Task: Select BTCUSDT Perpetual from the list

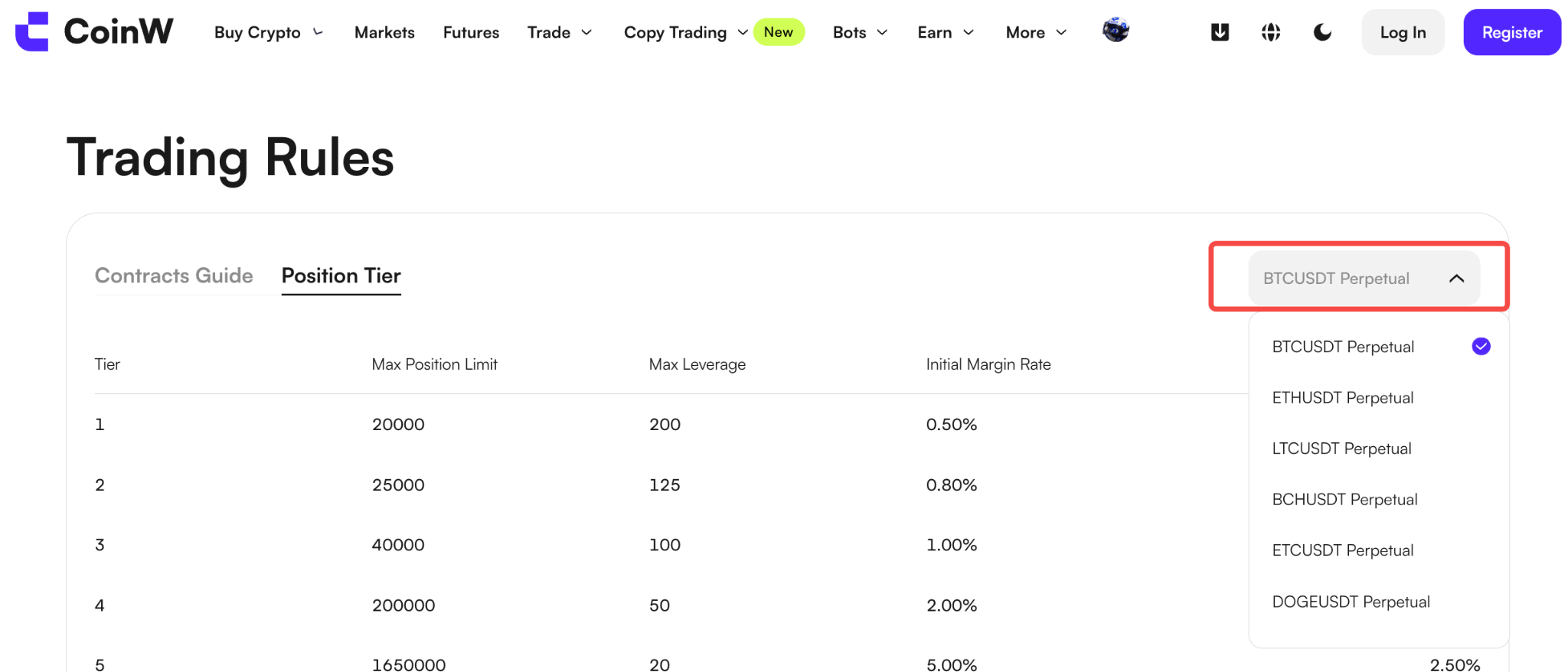Action: click(x=1380, y=347)
